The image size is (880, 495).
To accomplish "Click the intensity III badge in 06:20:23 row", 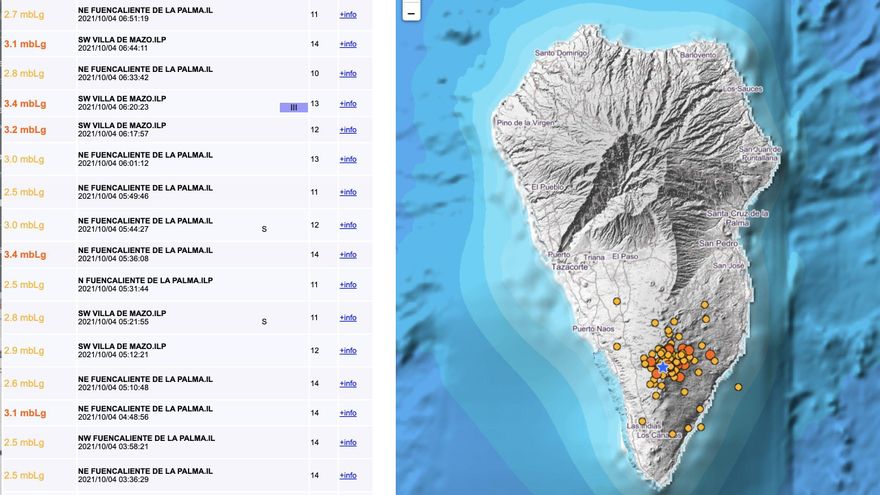I will tap(294, 107).
